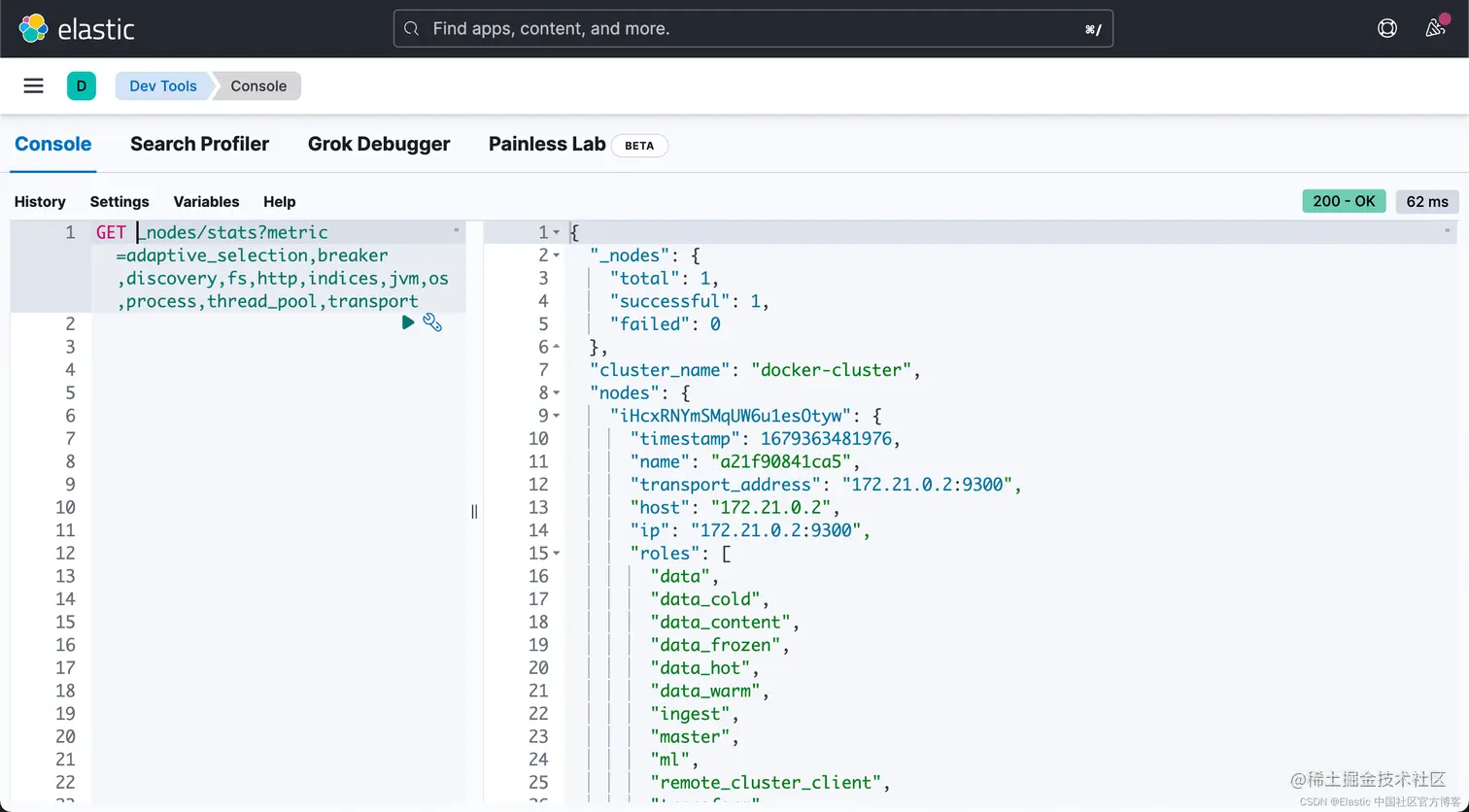Screen dimensions: 1469x812
Task: Collapse the "nodes" block at line 8
Action: click(556, 393)
